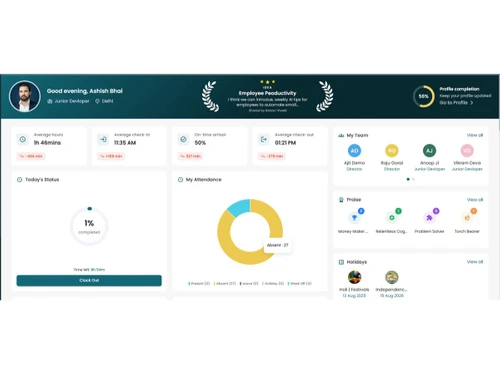The image size is (500, 375).
Task: Click the right laurel wreath icon
Action: [324, 96]
